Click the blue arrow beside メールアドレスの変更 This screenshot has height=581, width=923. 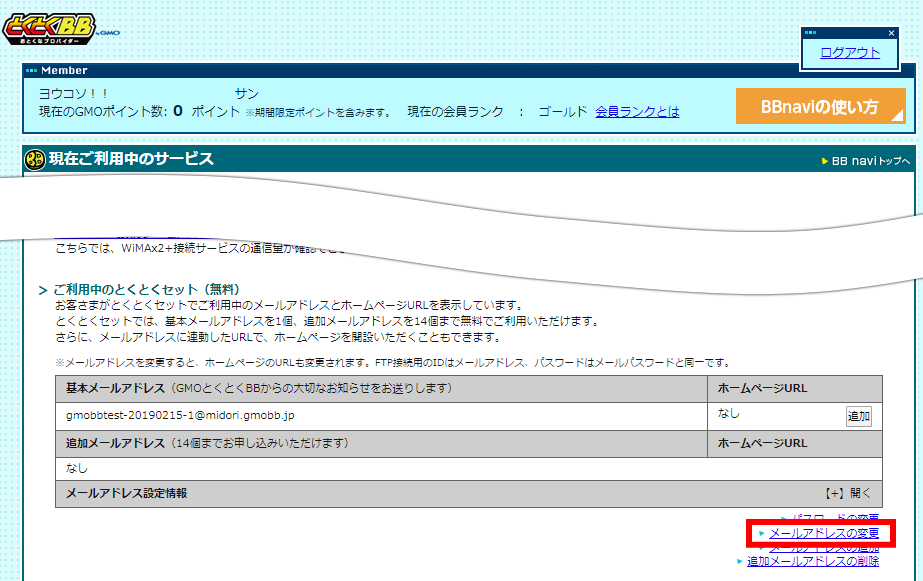[762, 532]
